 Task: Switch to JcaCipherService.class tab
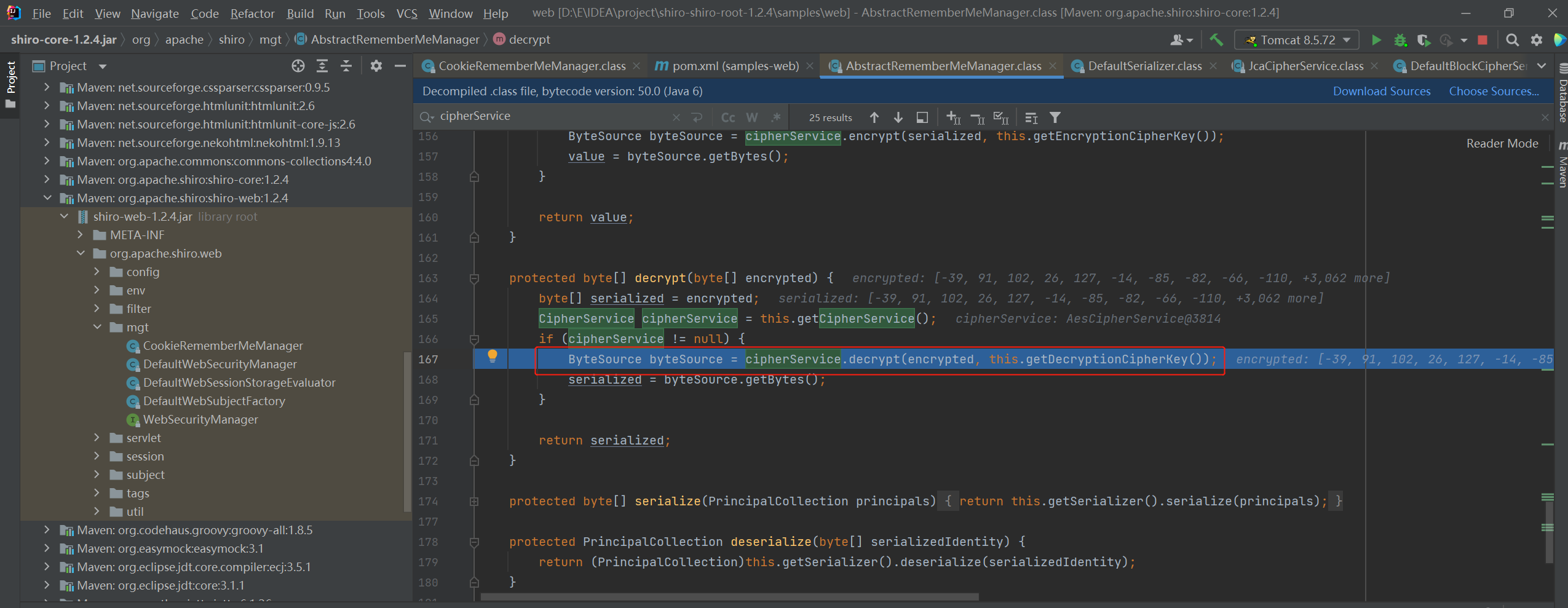pyautogui.click(x=1305, y=66)
